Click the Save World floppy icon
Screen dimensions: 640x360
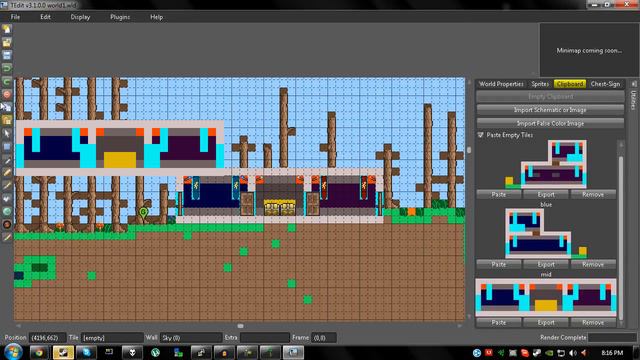[x=7, y=56]
